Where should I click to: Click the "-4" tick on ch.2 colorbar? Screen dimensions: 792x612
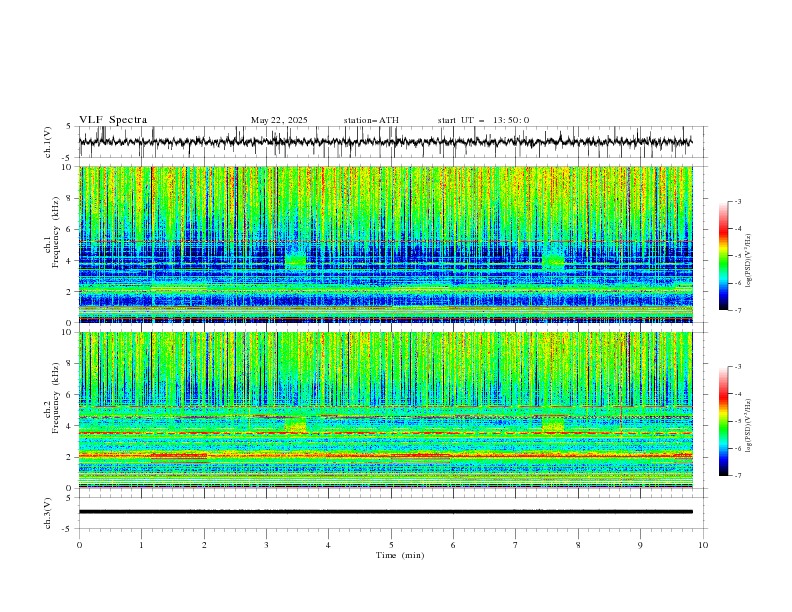pyautogui.click(x=738, y=394)
